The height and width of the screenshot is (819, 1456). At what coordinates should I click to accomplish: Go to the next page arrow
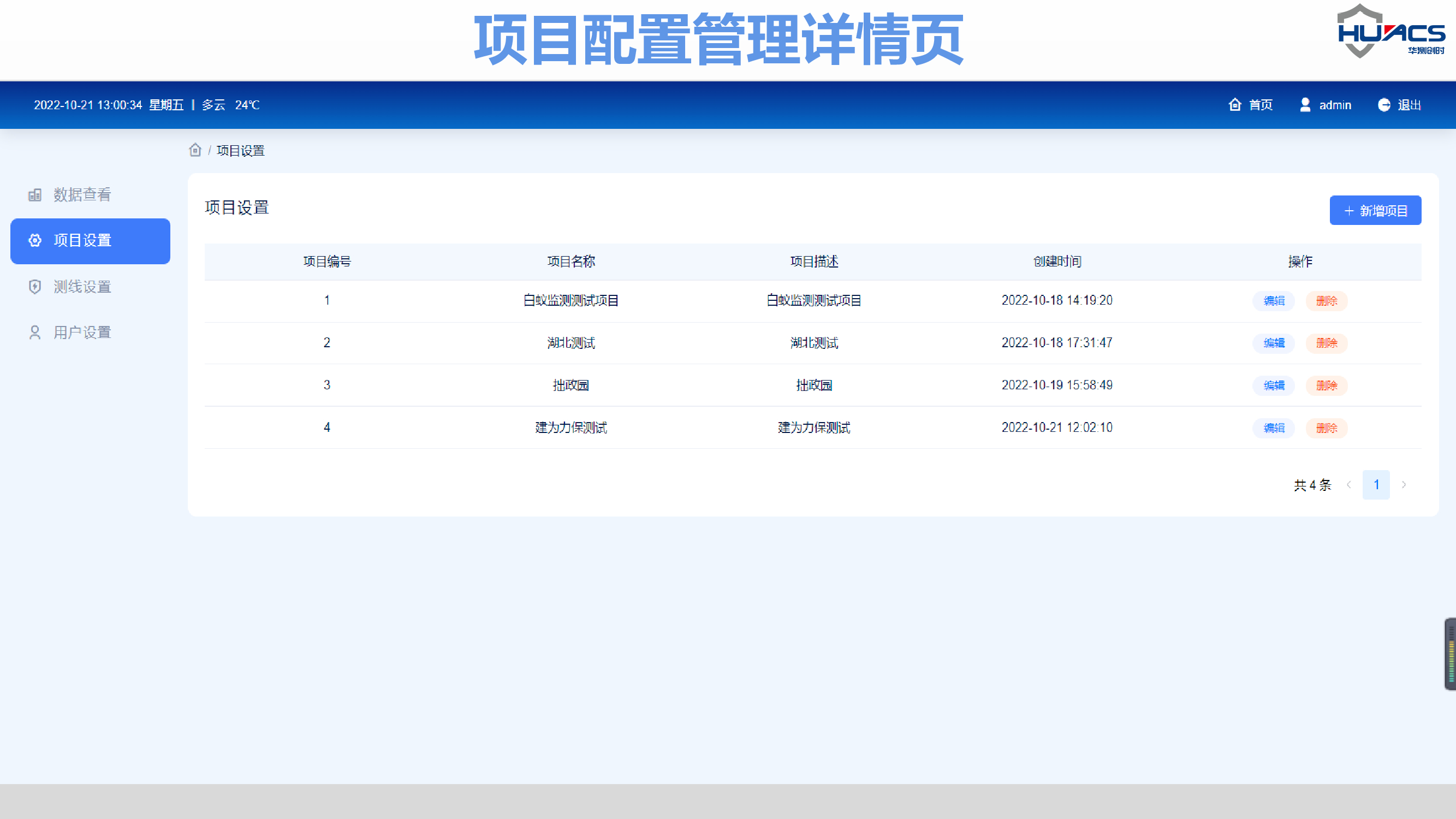click(1404, 484)
